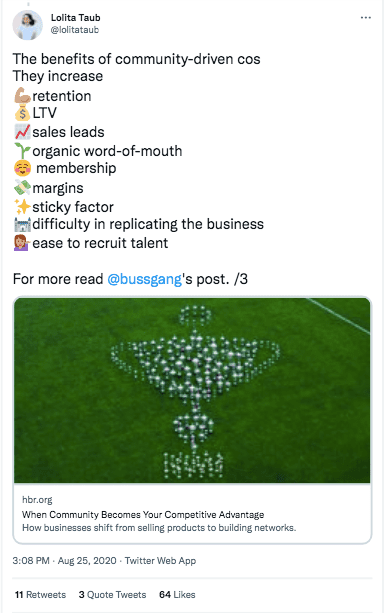Screen dimensions: 386x613
Task: View the 3 Quote Tweets list
Action: [x=112, y=595]
